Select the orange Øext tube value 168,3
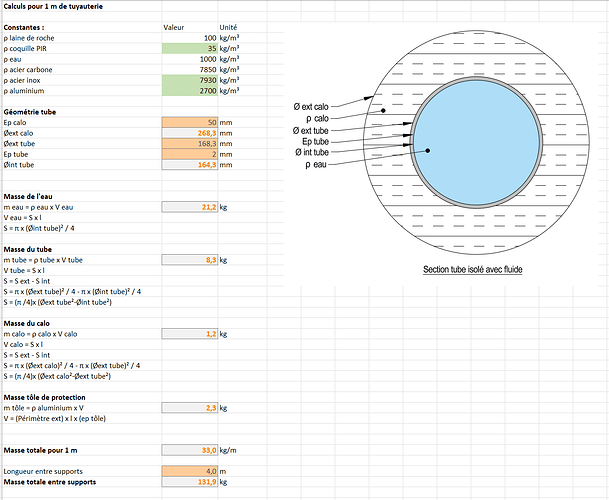 pyautogui.click(x=190, y=143)
